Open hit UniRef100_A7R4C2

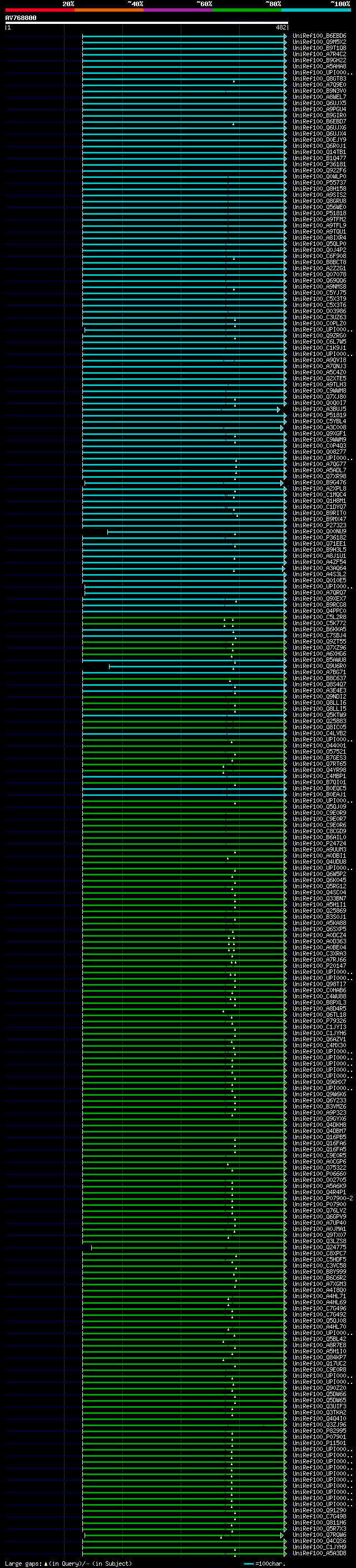coord(319,54)
